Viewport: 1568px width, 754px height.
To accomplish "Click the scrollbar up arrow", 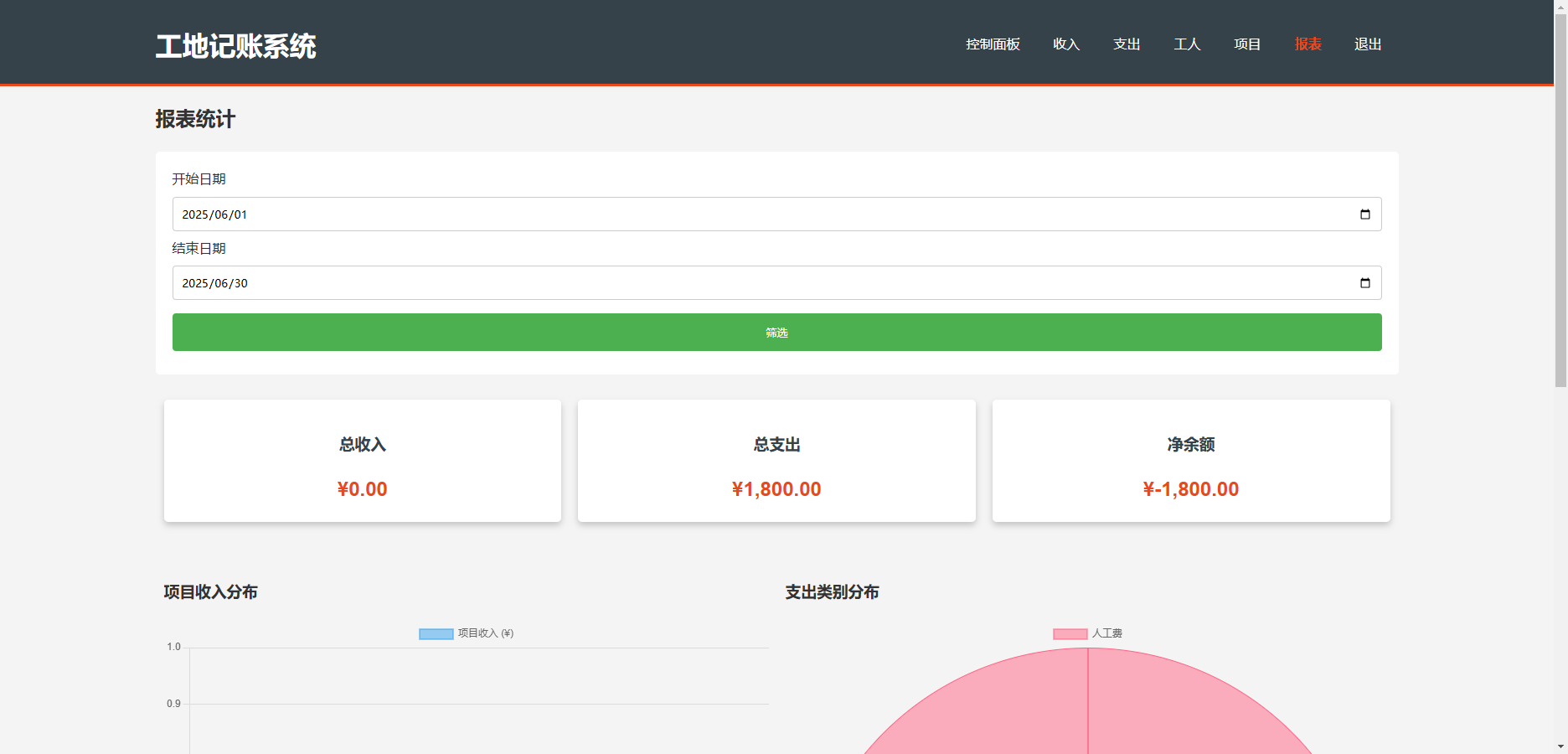I will pyautogui.click(x=1560, y=7).
